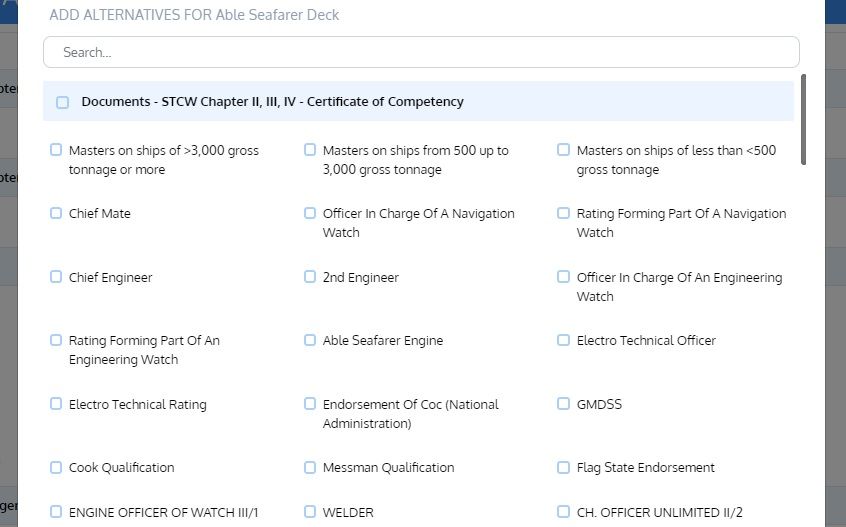
Task: Tick ENGINE OFFICER OF WATCH III/1 checkbox
Action: click(56, 511)
